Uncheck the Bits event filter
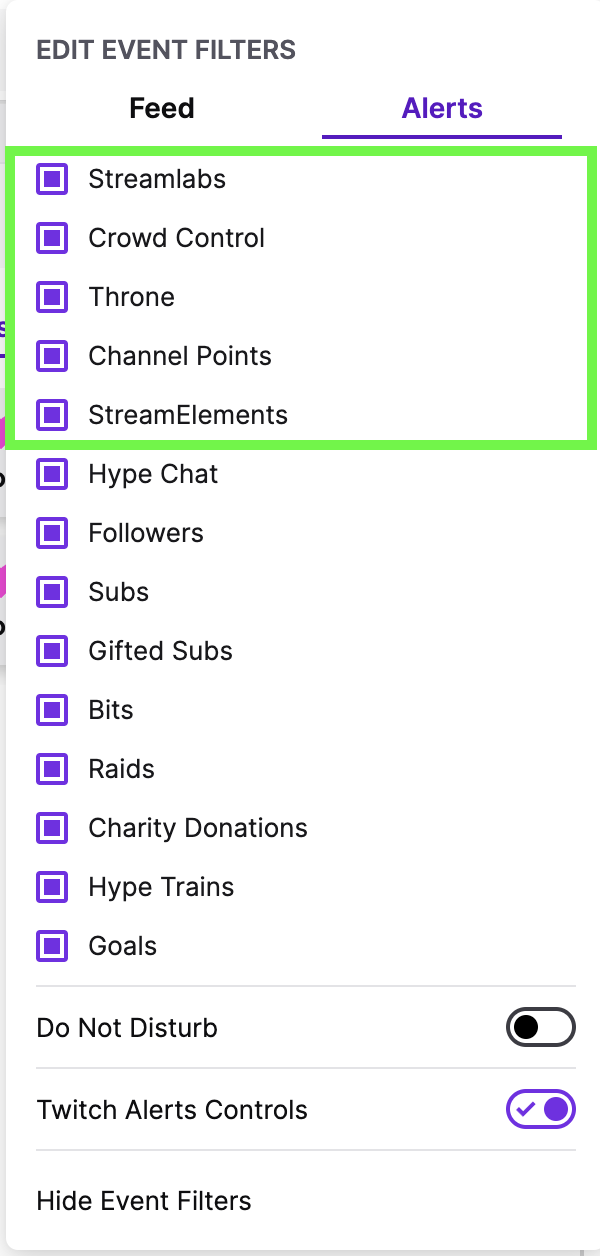600x1256 pixels. (x=51, y=710)
